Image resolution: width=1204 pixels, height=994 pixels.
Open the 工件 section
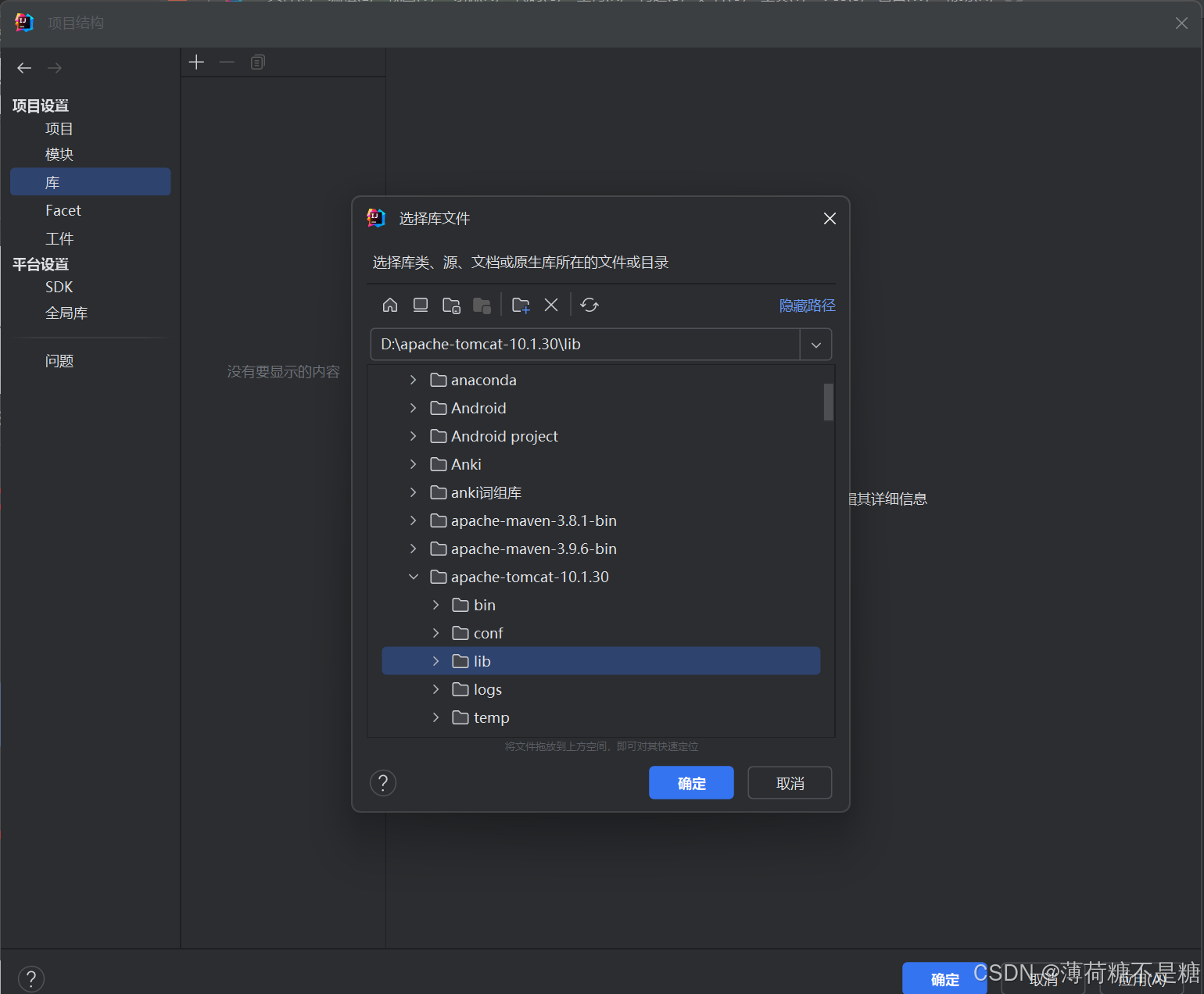(59, 239)
